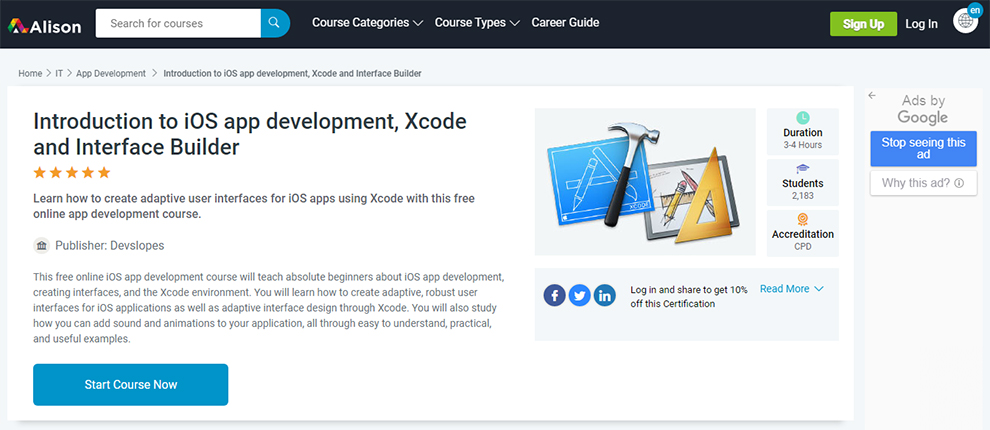Viewport: 990px width, 430px height.
Task: Click the 'Why this ad?' info icon
Action: click(x=959, y=183)
